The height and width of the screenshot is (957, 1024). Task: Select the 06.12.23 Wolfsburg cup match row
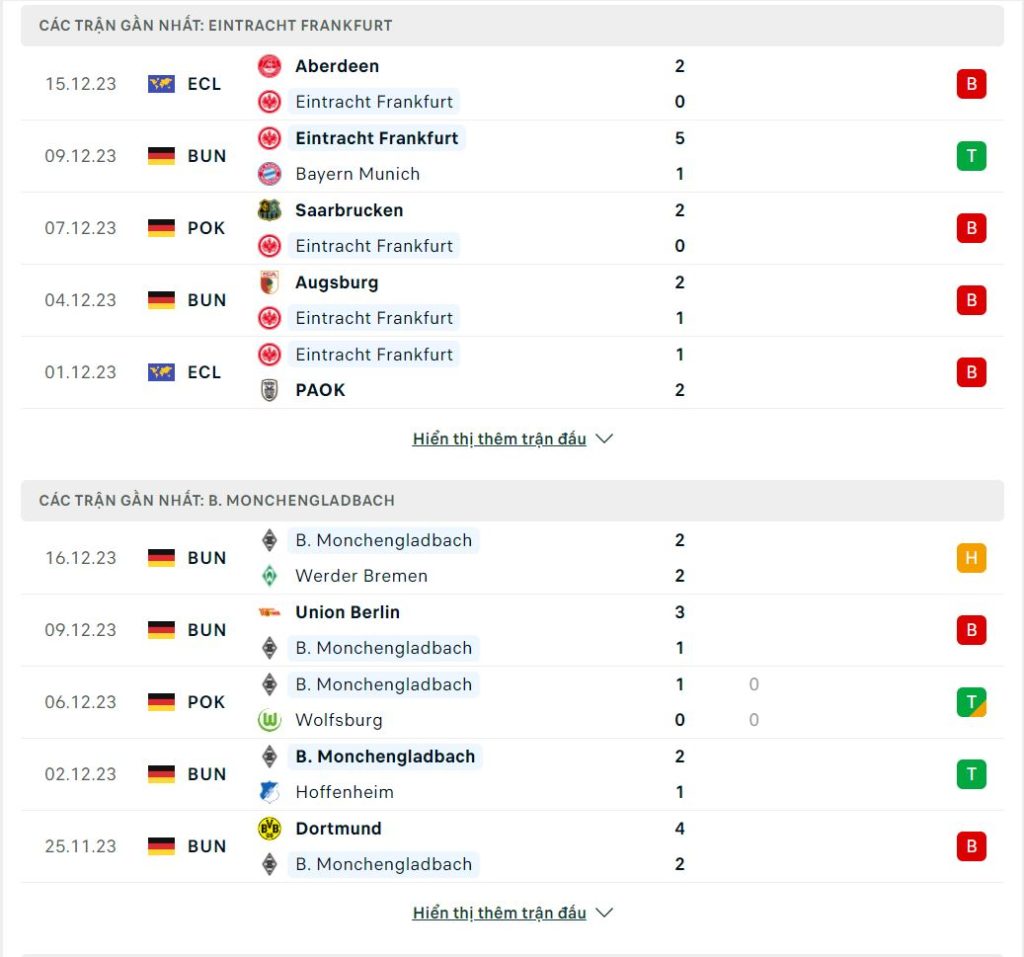tap(512, 702)
